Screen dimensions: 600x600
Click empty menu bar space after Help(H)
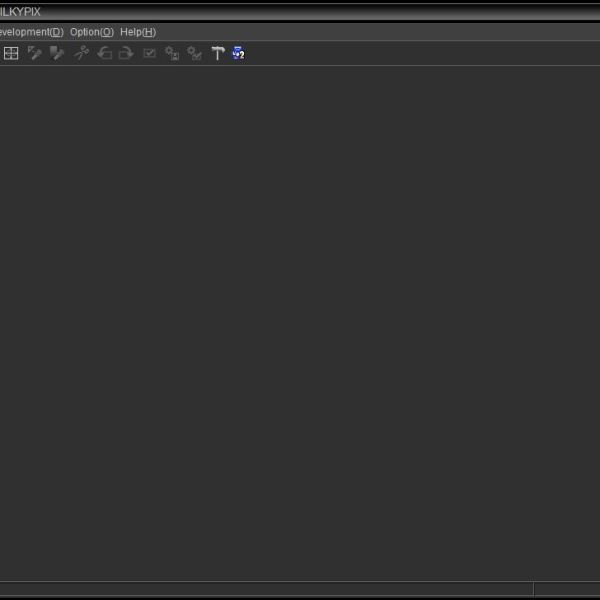[x=380, y=32]
